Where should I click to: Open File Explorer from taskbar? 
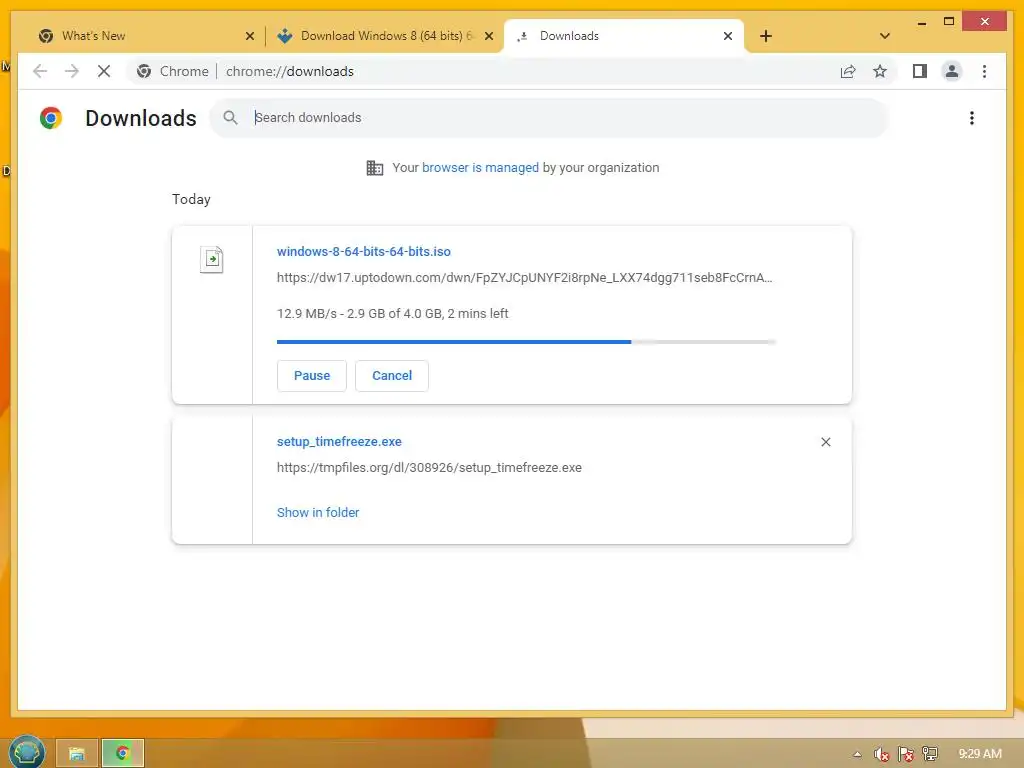(x=76, y=753)
